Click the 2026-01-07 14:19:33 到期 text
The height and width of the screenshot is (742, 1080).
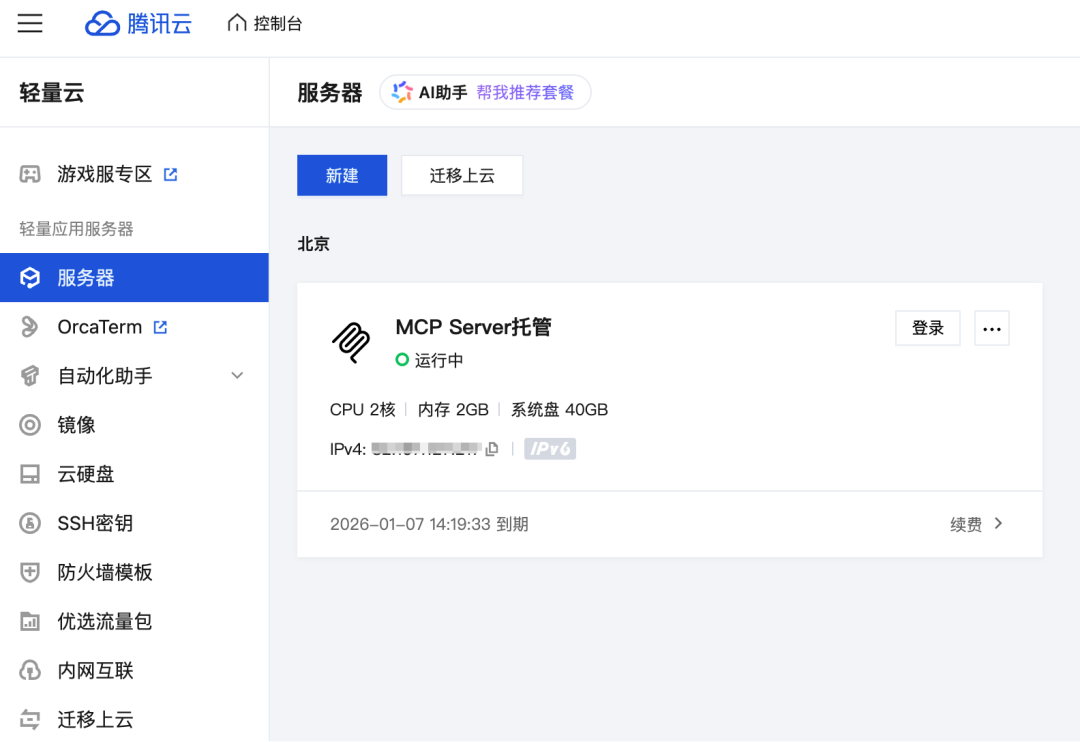coord(429,524)
